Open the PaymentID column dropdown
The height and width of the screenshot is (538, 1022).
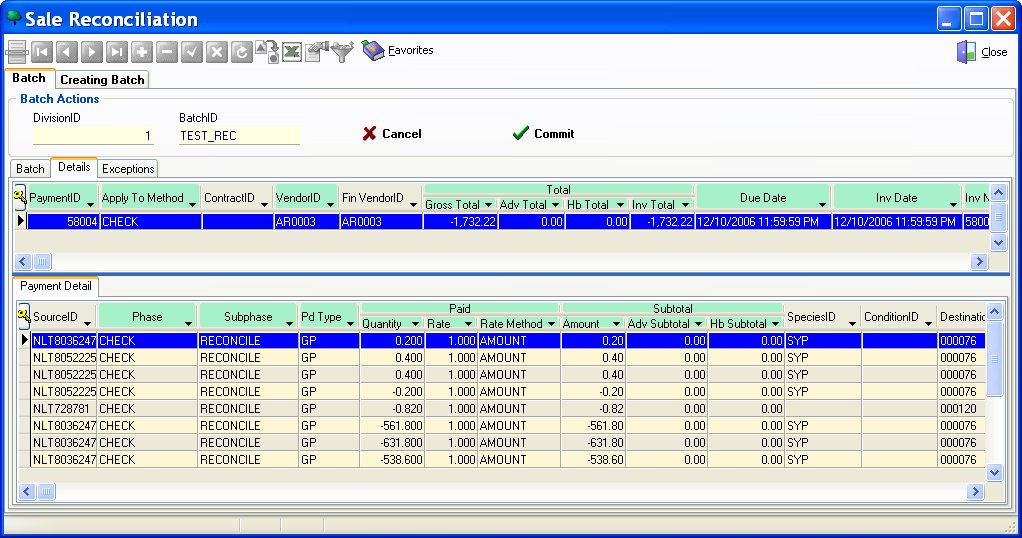point(91,204)
